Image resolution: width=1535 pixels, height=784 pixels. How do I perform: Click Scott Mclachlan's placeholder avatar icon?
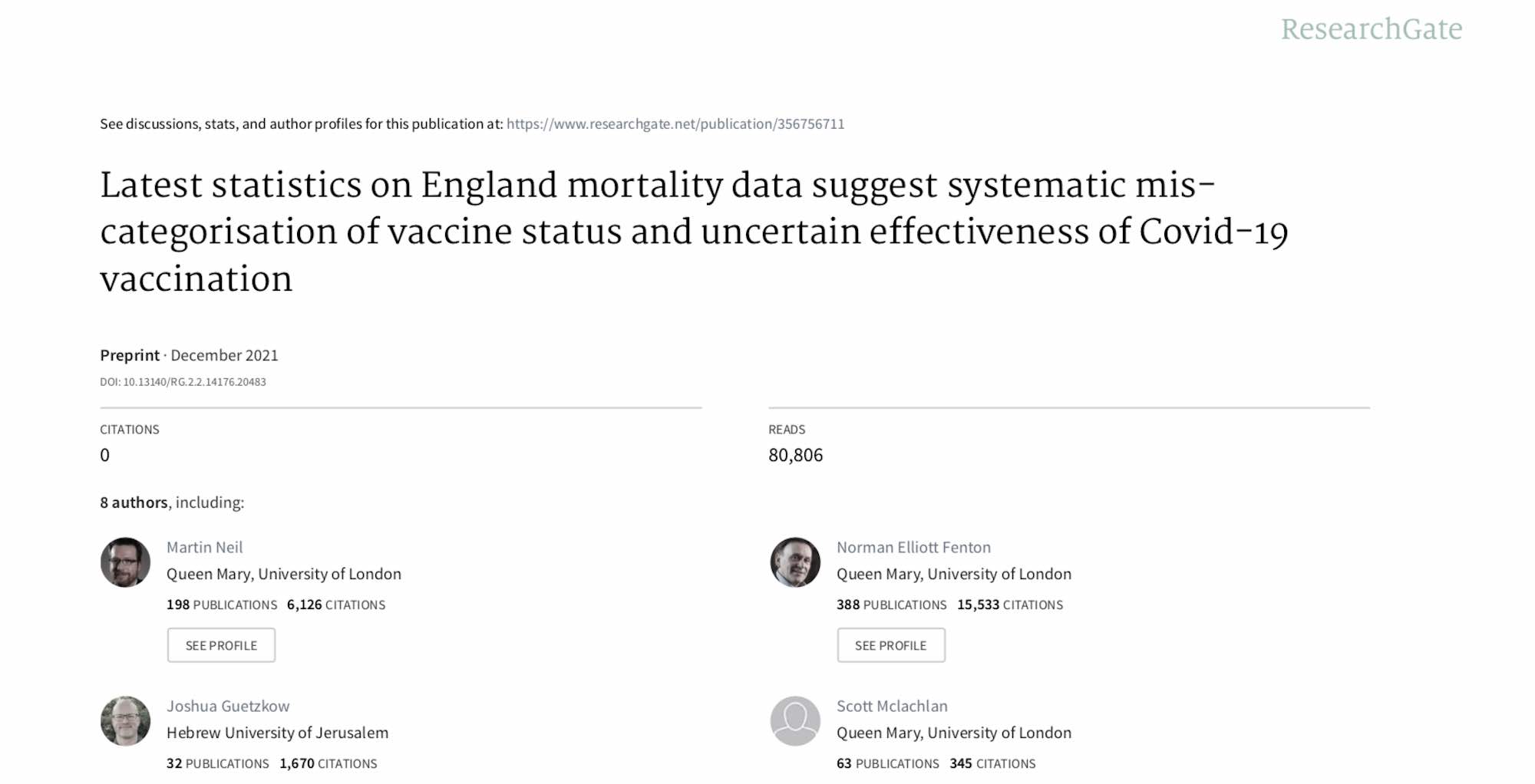pyautogui.click(x=795, y=721)
